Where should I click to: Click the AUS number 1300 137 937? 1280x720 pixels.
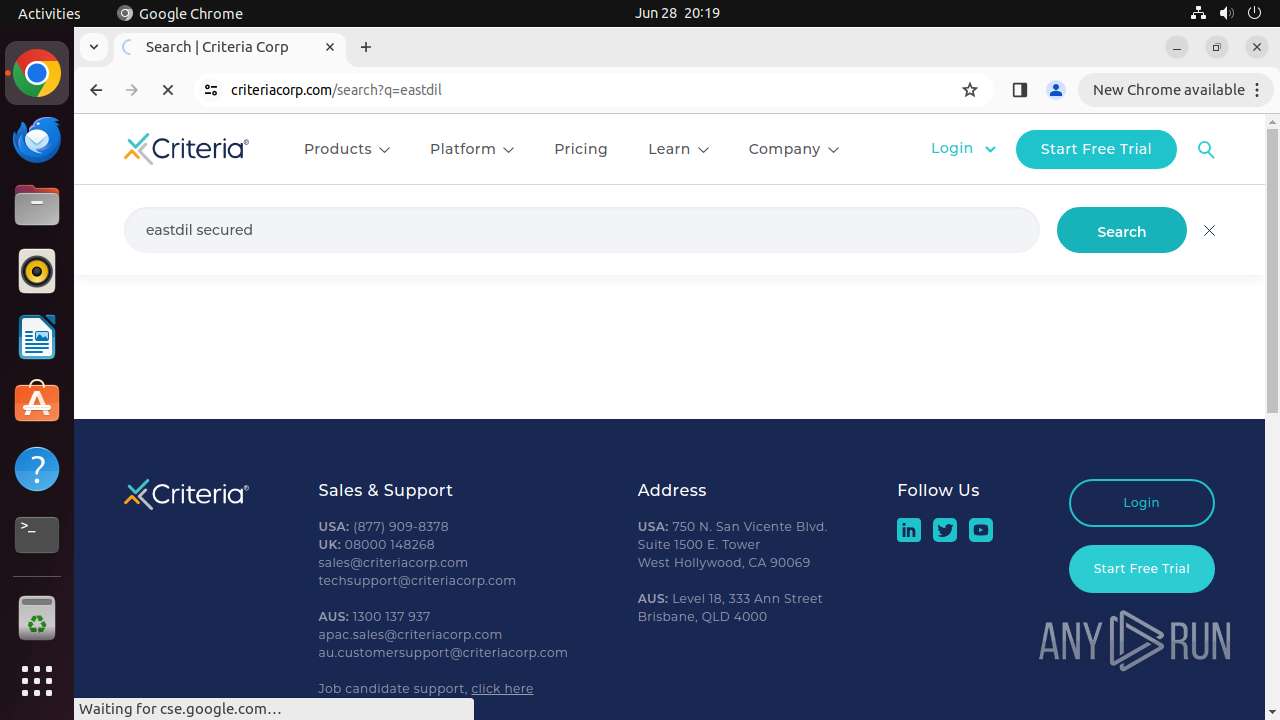[x=391, y=616]
